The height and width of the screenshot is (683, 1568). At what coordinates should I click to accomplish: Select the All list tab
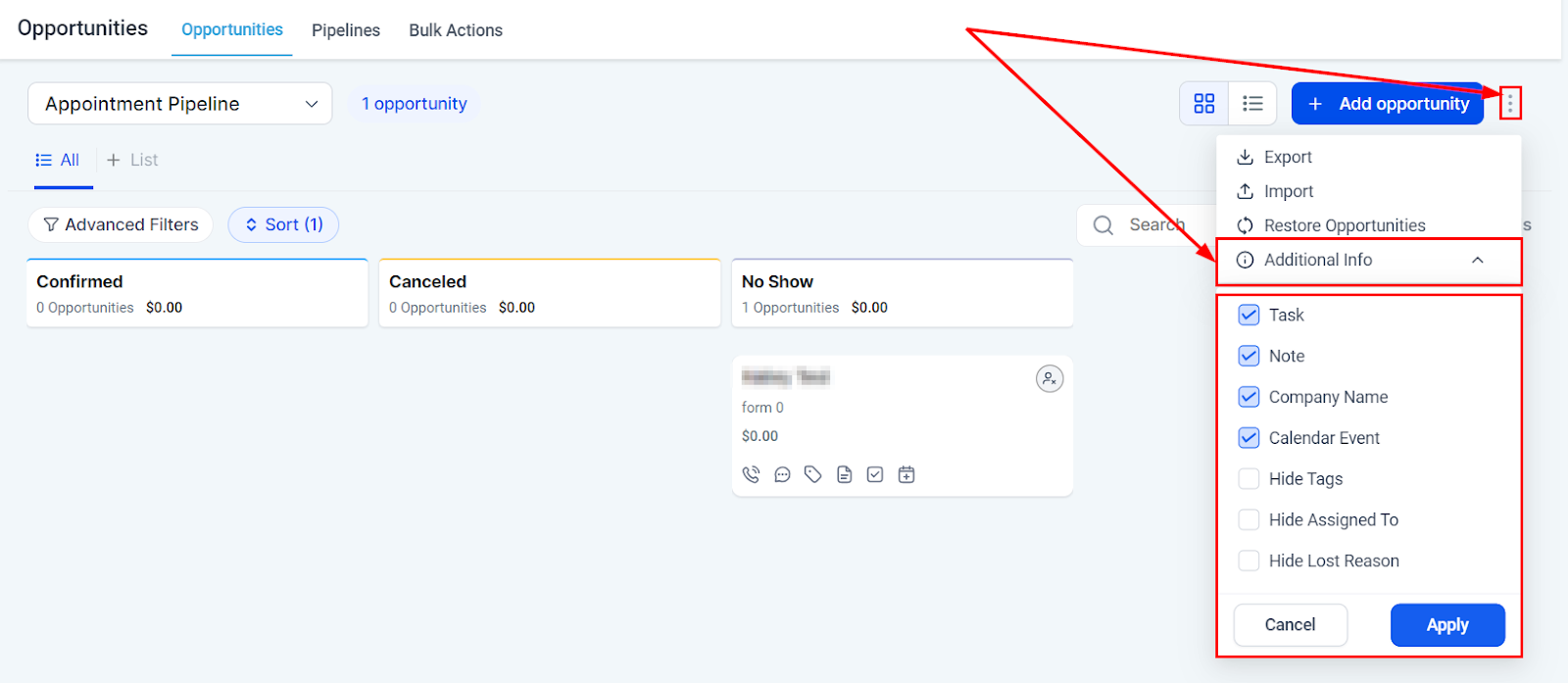(x=58, y=160)
